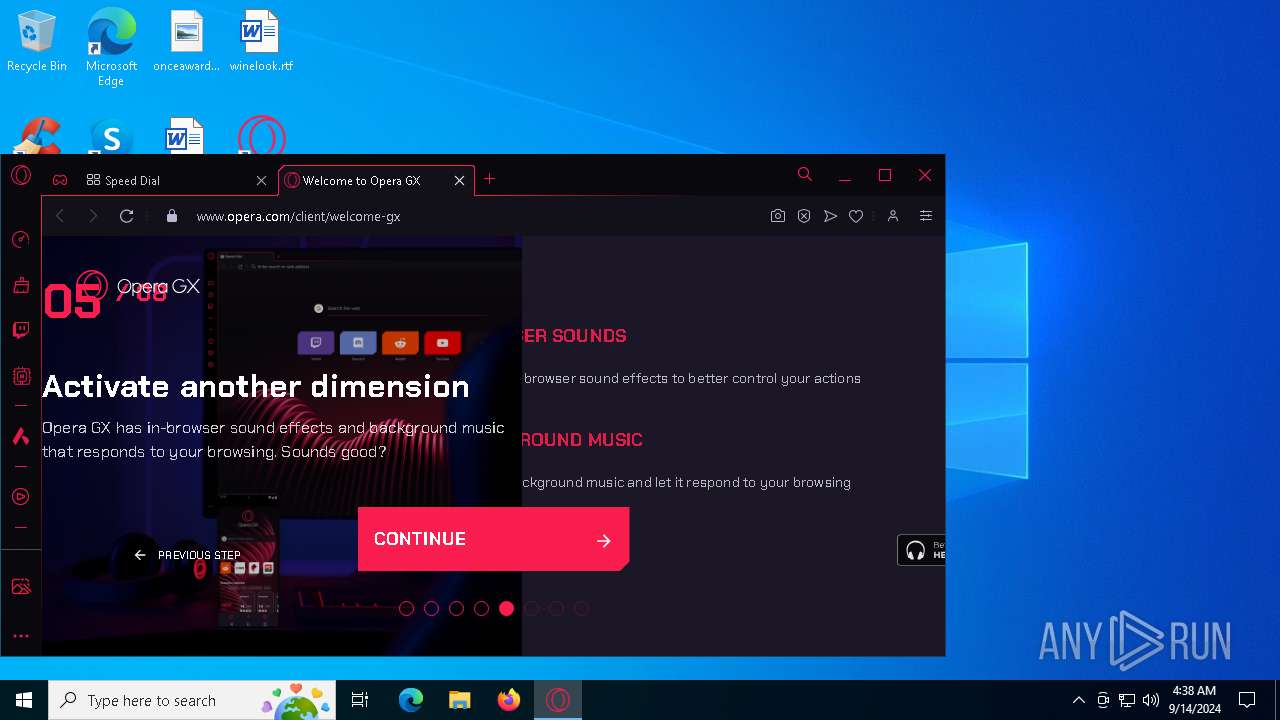Show hidden system tray icons

pos(1078,700)
